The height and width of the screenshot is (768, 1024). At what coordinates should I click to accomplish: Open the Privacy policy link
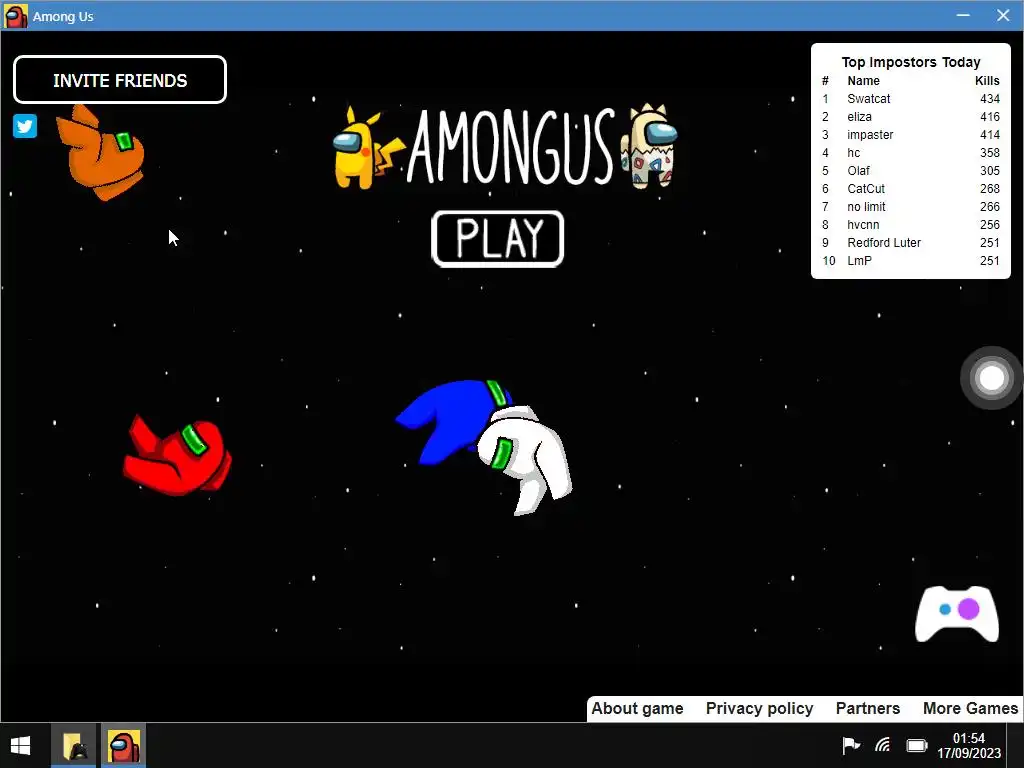(x=760, y=709)
